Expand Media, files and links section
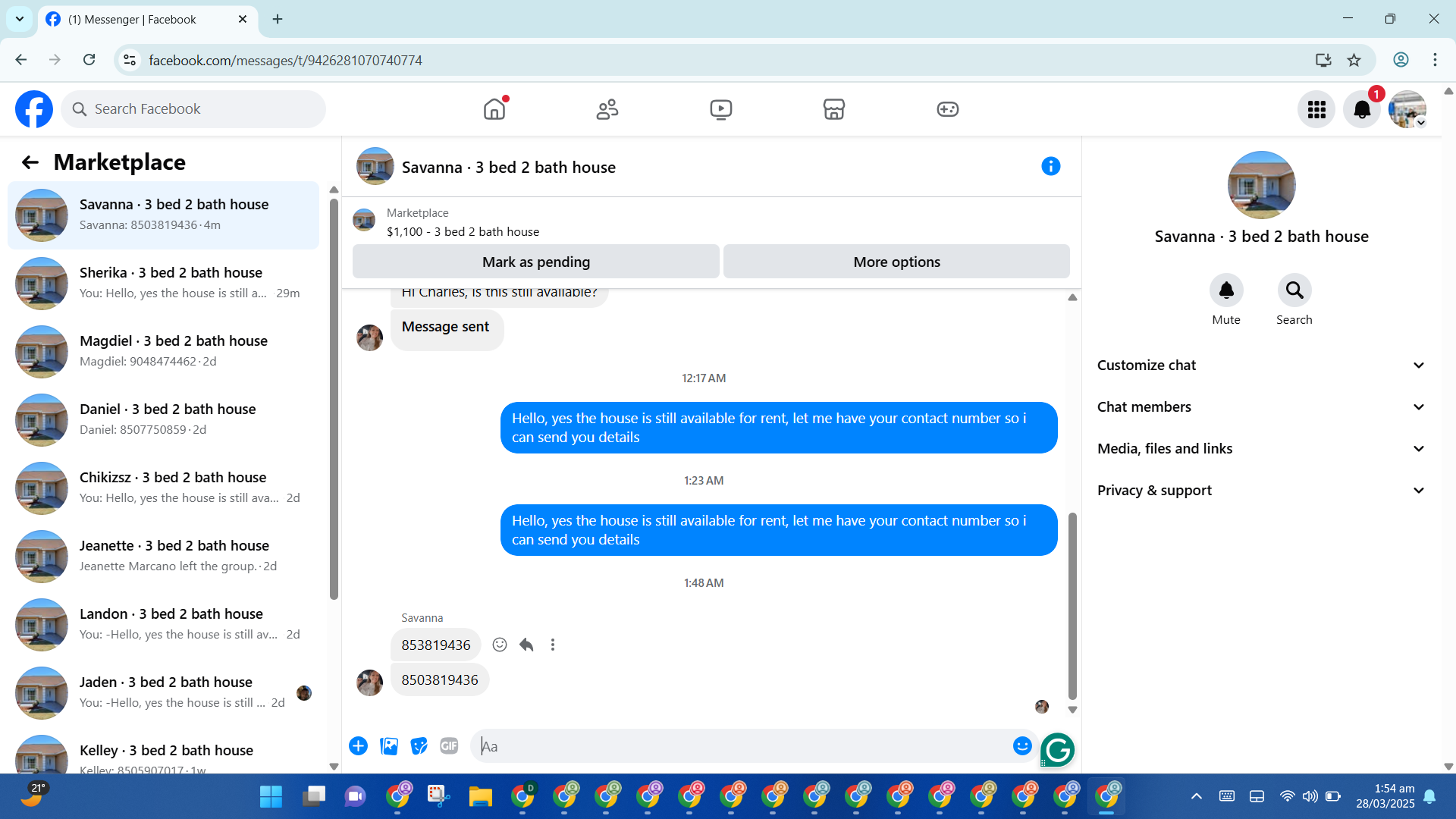 pyautogui.click(x=1261, y=449)
